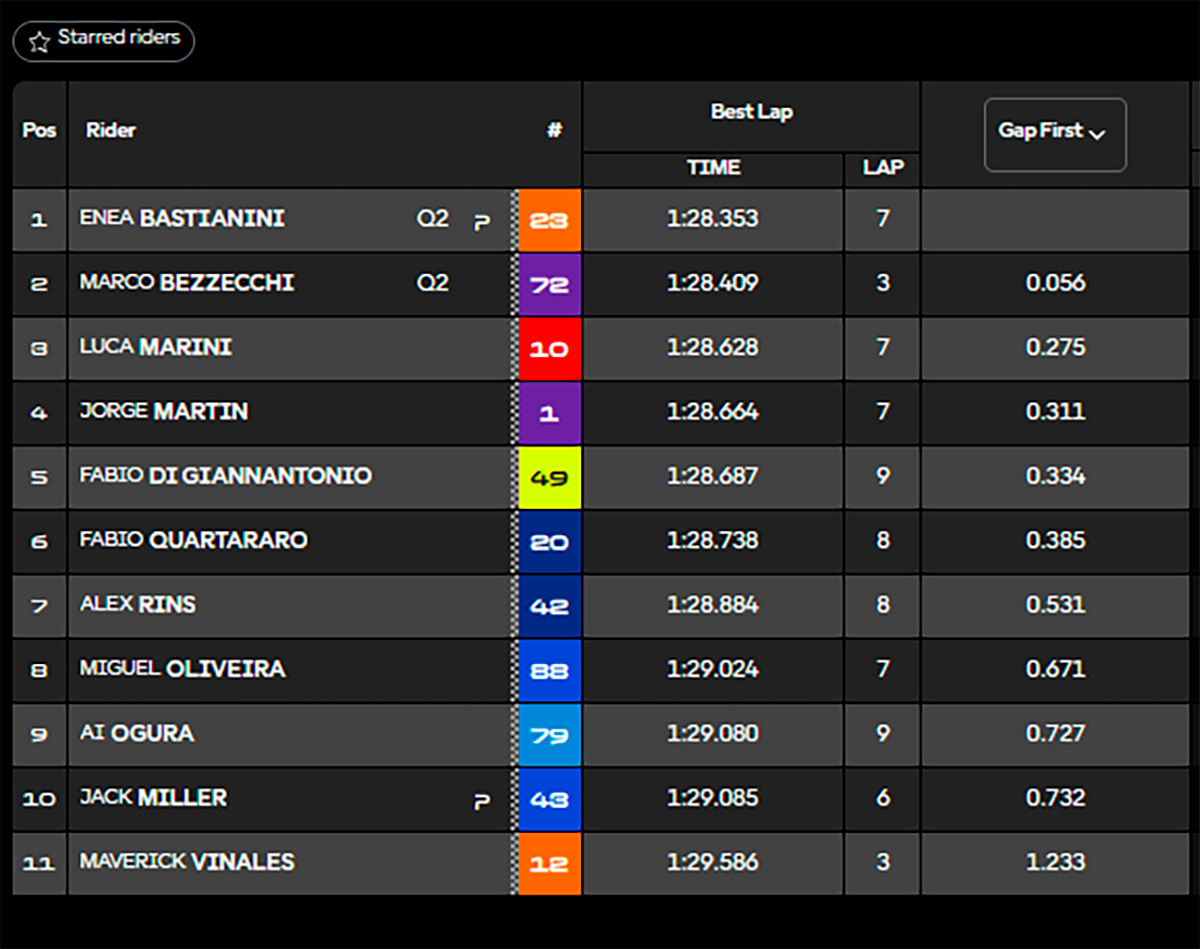Image resolution: width=1200 pixels, height=949 pixels.
Task: Click the star icon in Starred riders
Action: point(39,42)
